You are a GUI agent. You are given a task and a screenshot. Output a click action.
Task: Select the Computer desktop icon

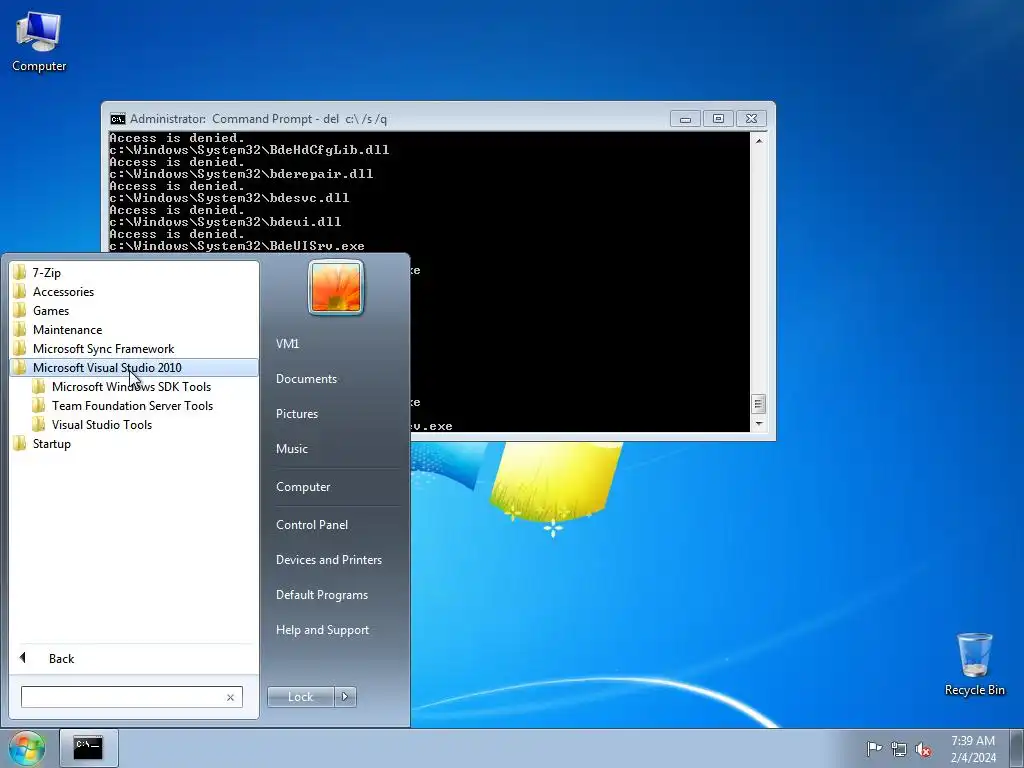coord(39,41)
